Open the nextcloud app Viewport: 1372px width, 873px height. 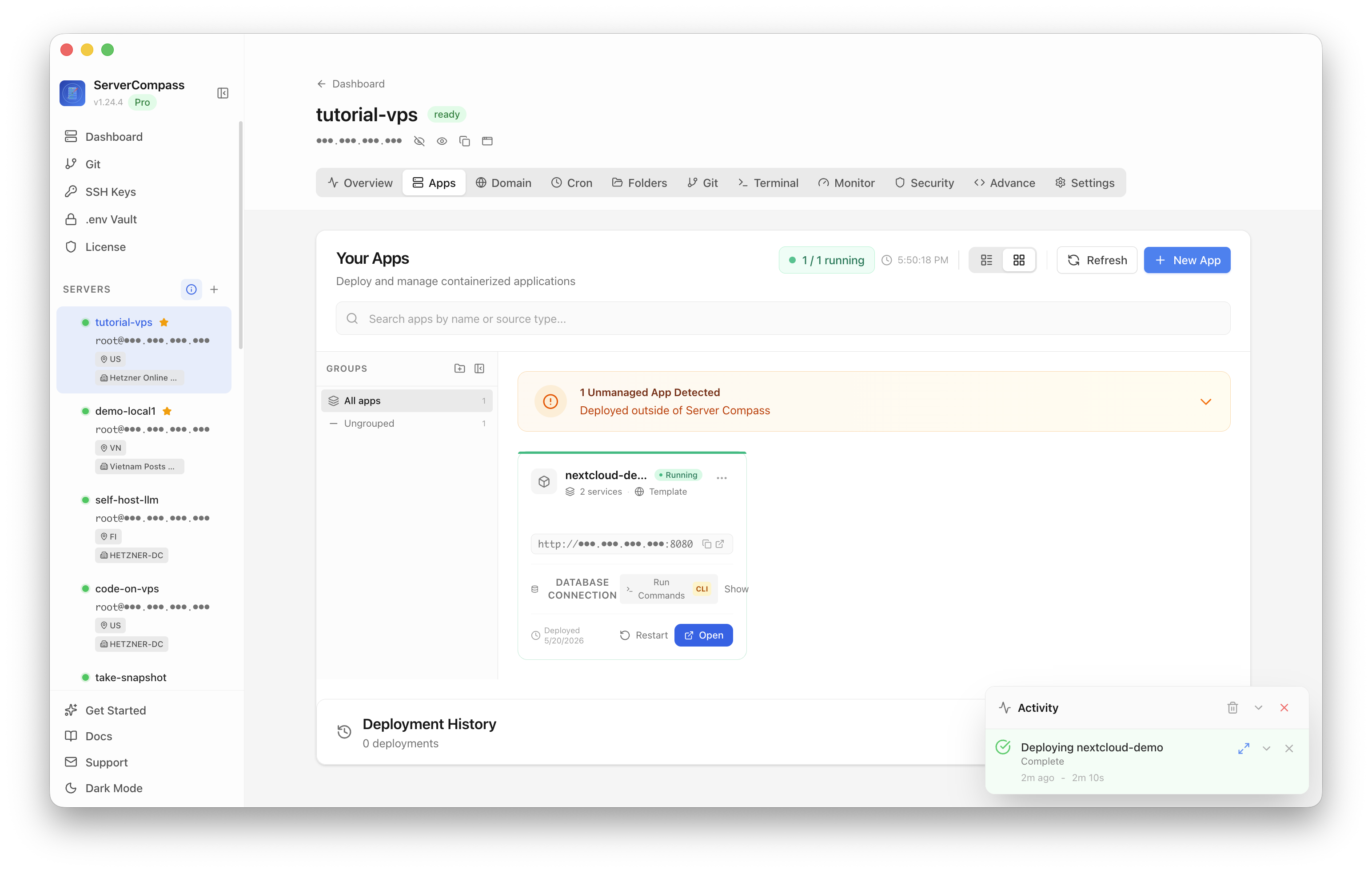(x=704, y=635)
